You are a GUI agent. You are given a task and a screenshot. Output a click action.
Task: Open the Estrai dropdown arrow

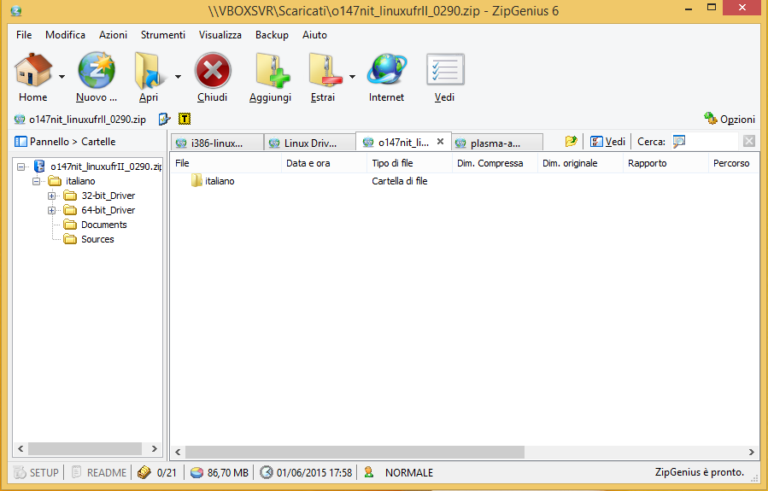(x=352, y=76)
